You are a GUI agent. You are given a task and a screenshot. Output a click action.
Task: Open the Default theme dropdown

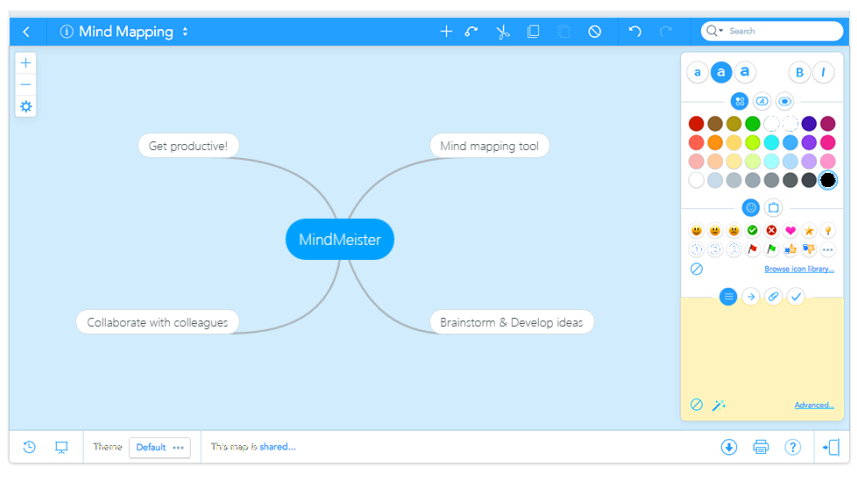coord(159,447)
